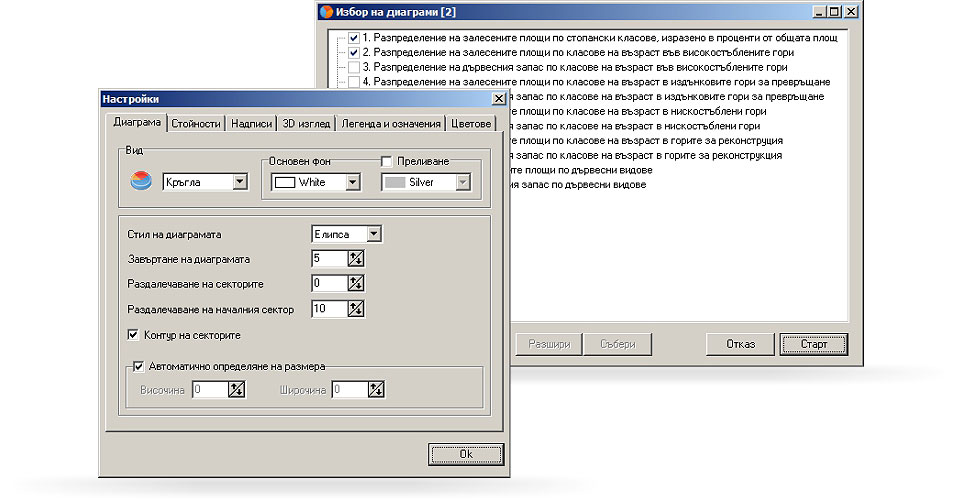Click the app icon in the chart selection title bar
957x500 pixels.
tap(323, 12)
